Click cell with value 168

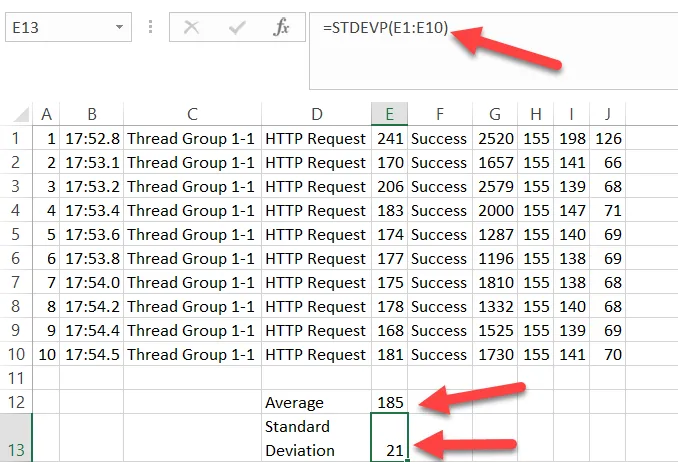click(x=390, y=330)
